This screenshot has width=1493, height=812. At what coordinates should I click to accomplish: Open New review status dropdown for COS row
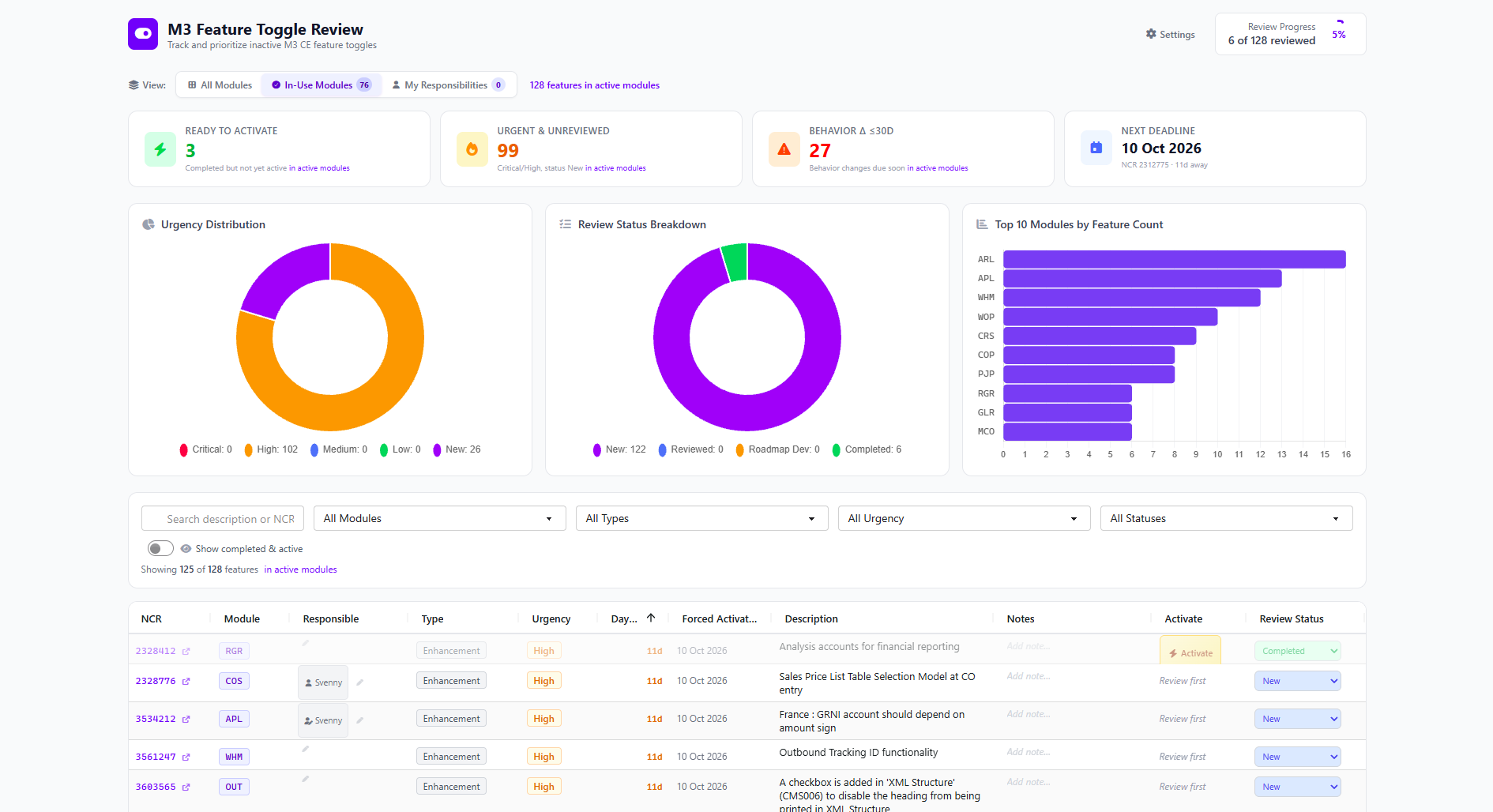[x=1297, y=681]
